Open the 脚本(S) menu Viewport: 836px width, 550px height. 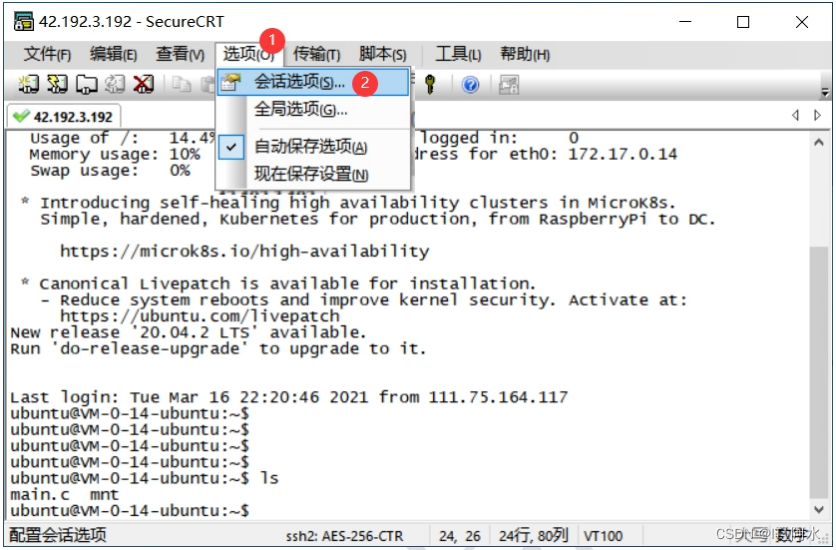click(x=382, y=54)
